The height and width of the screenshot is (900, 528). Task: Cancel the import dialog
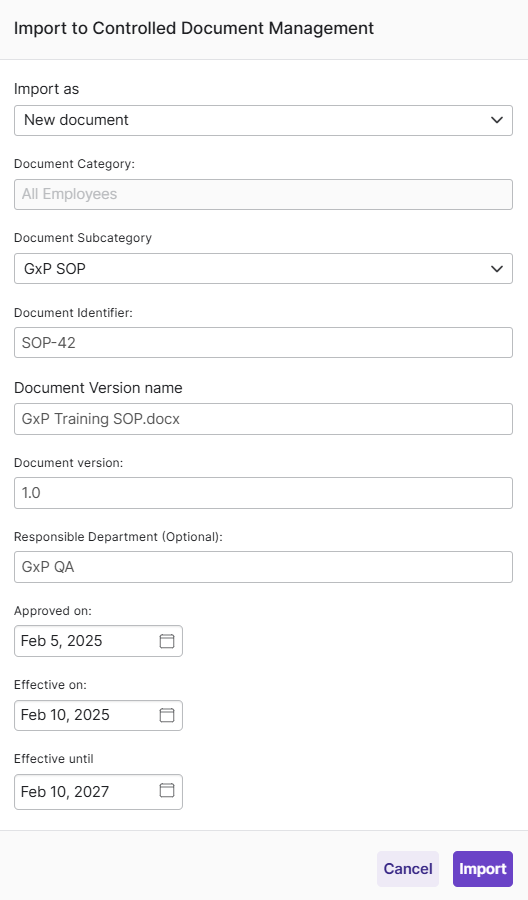408,869
